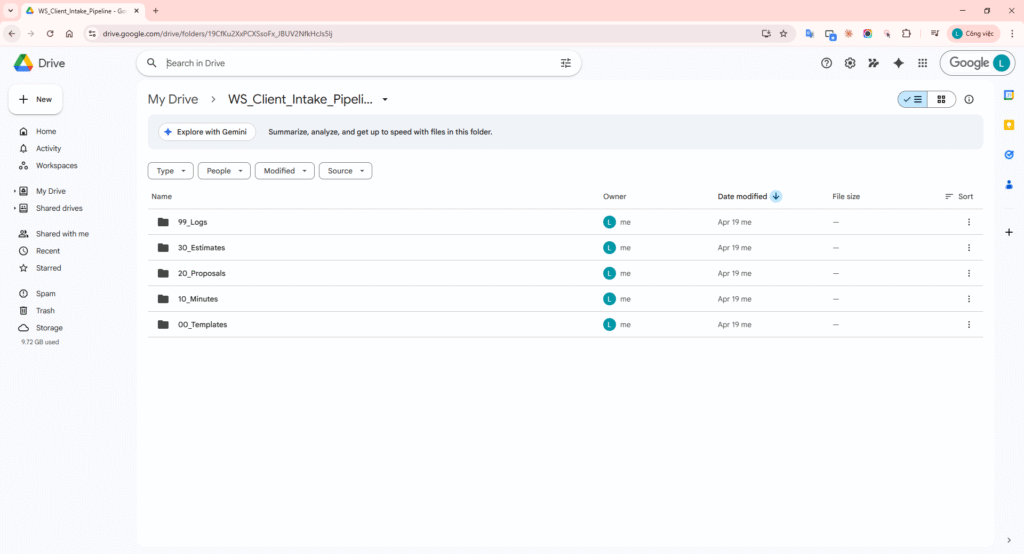Screen dimensions: 1024x554
Task: Open more actions for 99_Logs folder
Action: 968,222
